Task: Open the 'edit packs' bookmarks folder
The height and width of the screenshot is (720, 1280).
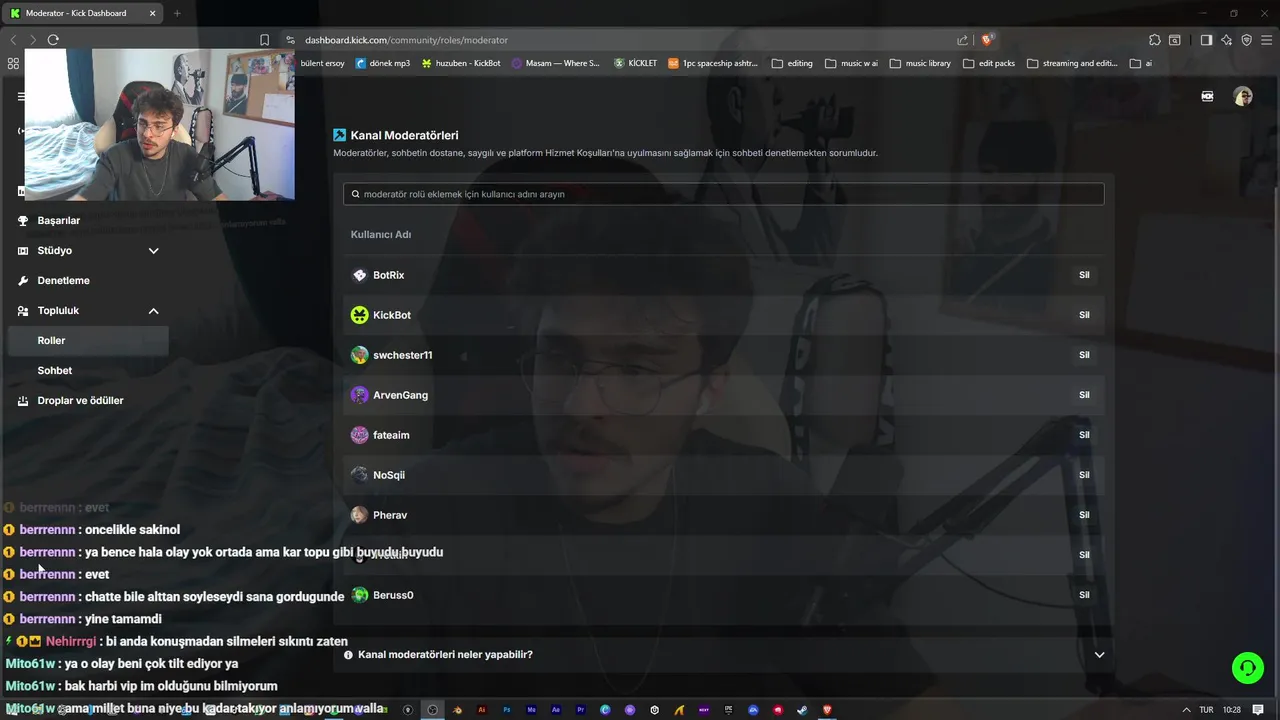Action: click(989, 63)
